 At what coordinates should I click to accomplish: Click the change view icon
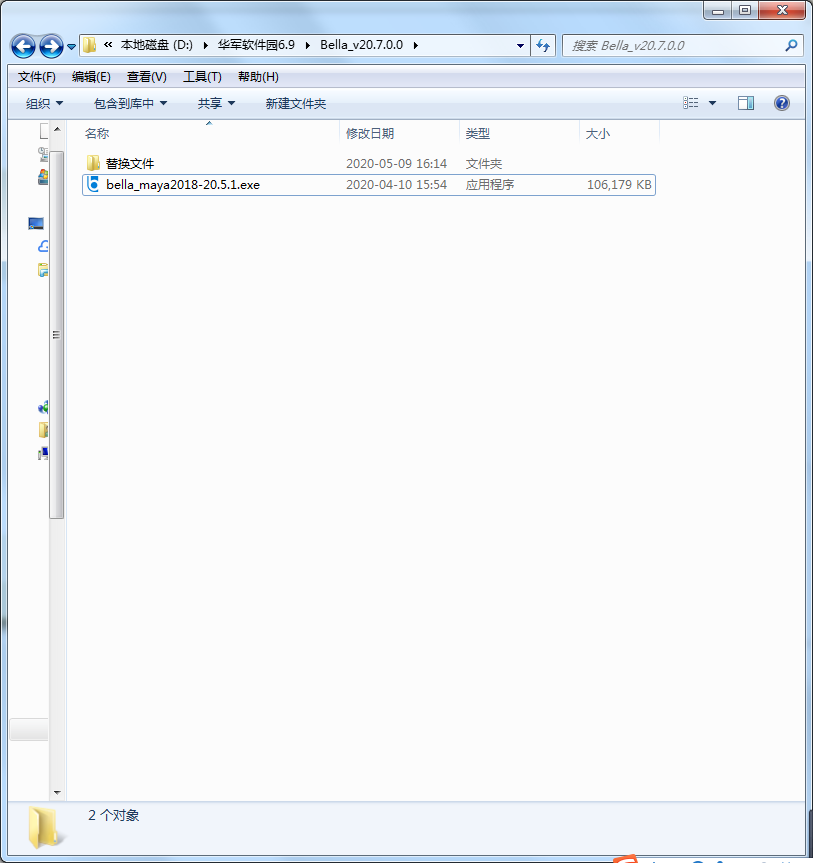[691, 103]
